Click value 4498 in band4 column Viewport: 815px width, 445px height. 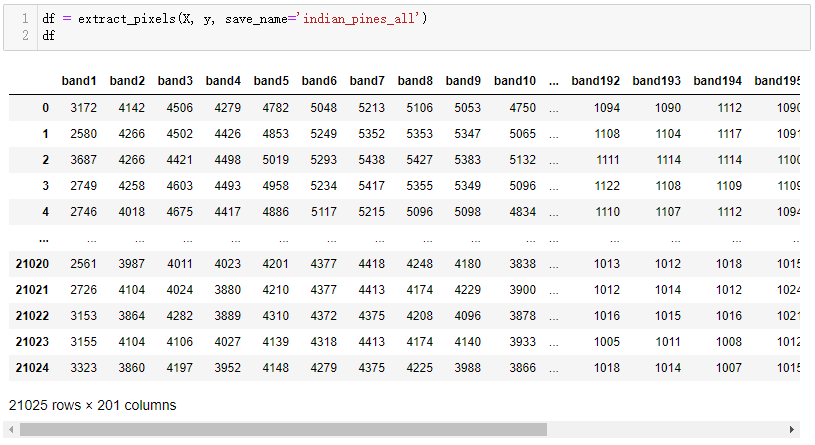(228, 160)
